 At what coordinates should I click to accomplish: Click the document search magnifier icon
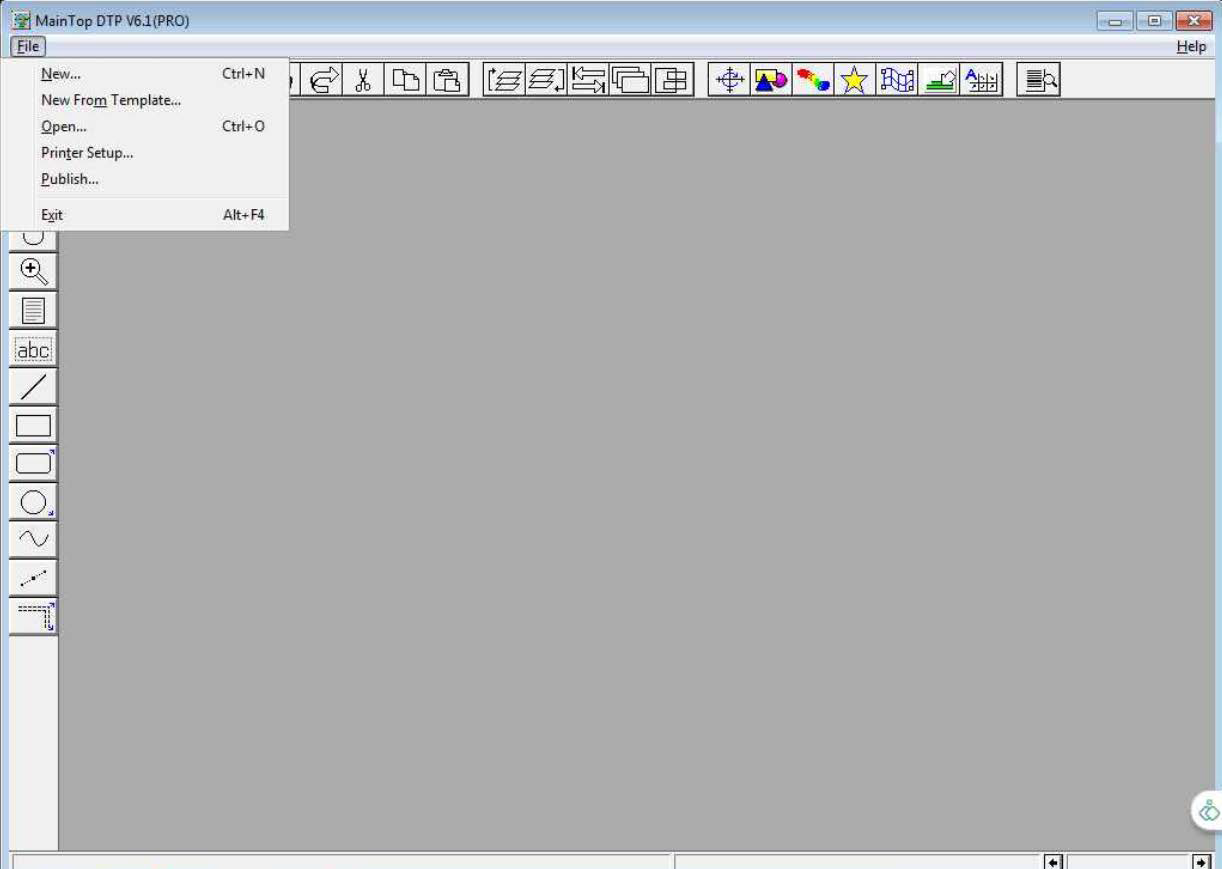tap(1039, 80)
